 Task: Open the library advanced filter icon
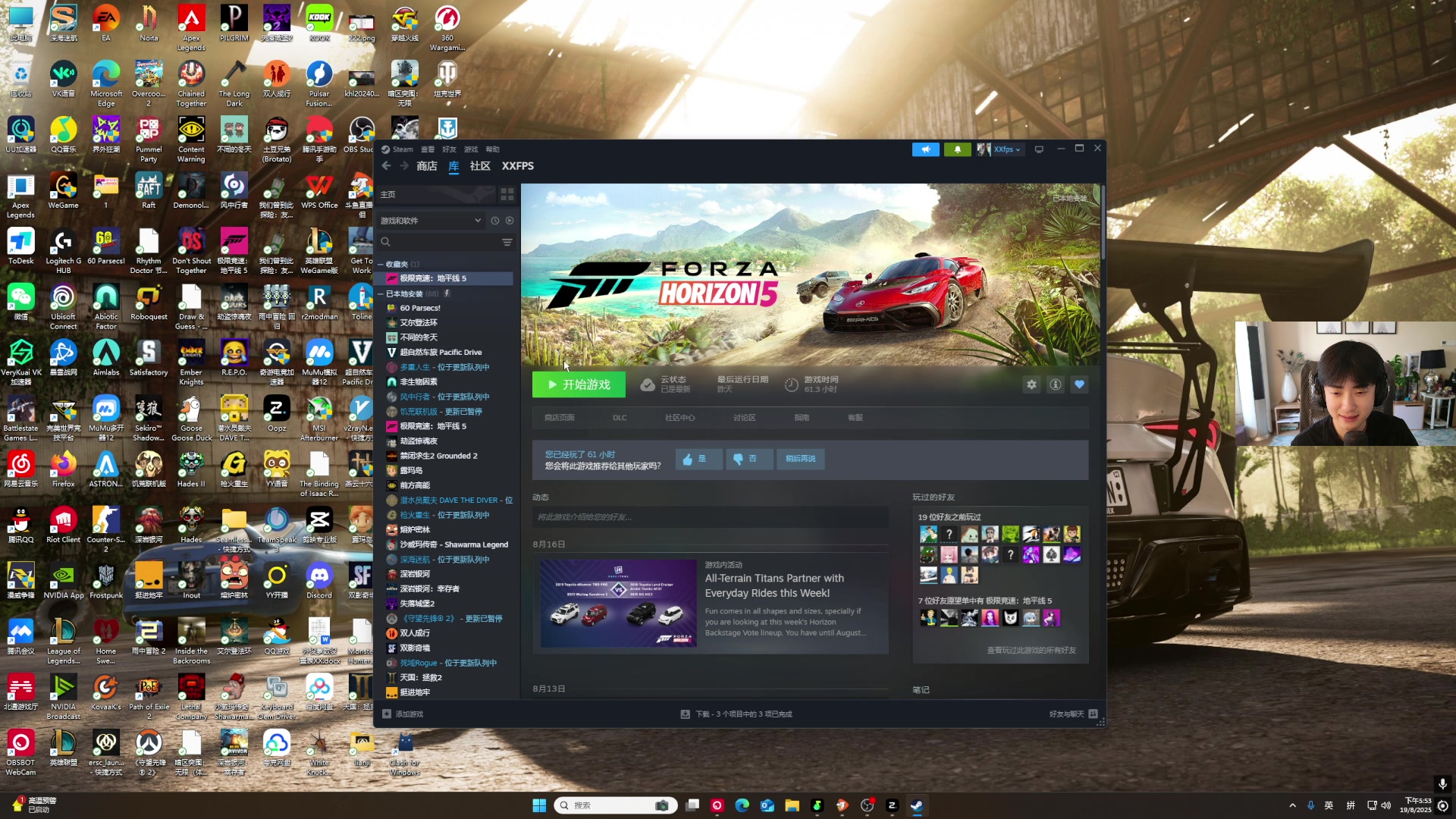point(507,242)
